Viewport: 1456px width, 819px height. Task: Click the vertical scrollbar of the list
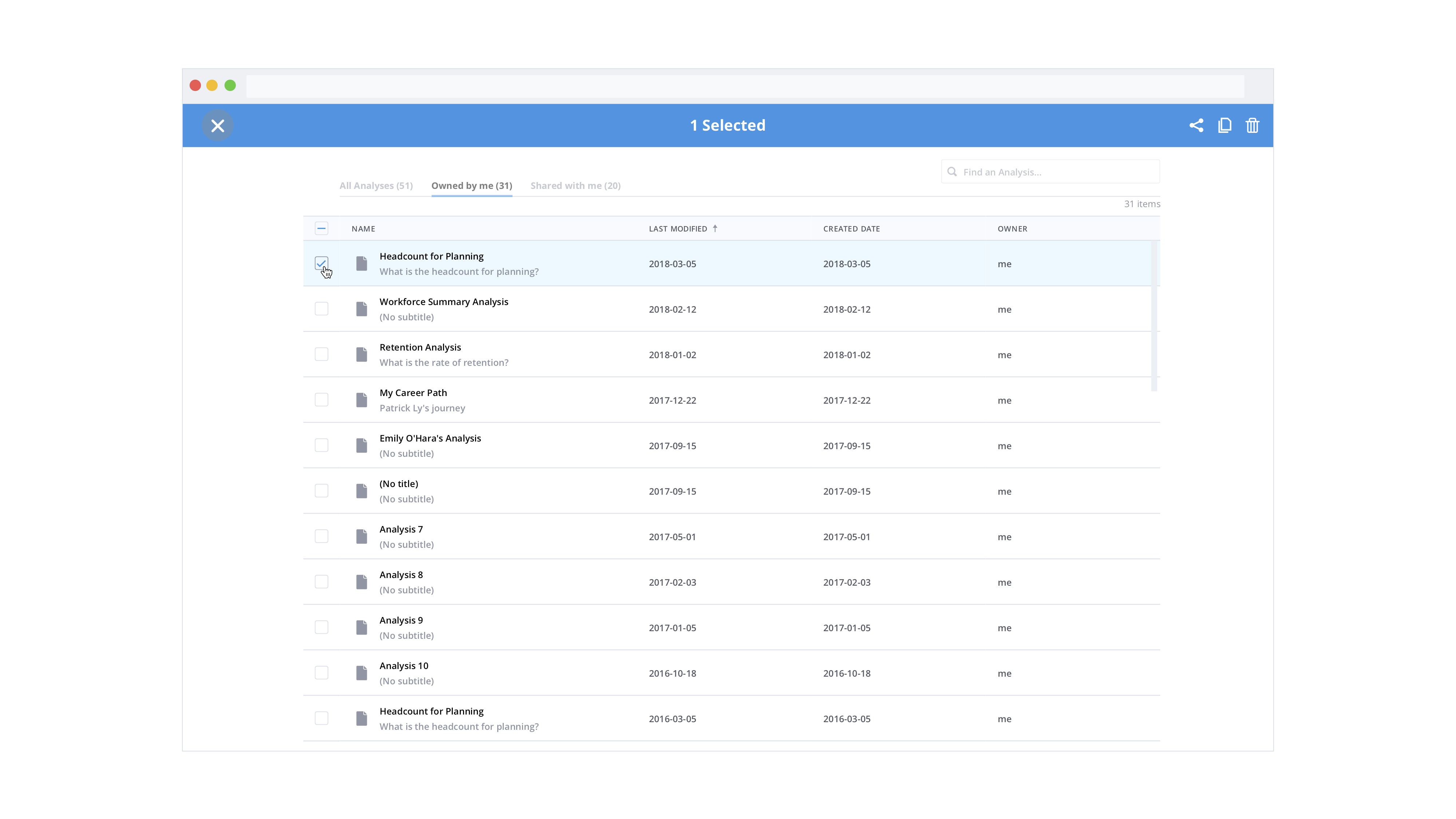click(1154, 317)
